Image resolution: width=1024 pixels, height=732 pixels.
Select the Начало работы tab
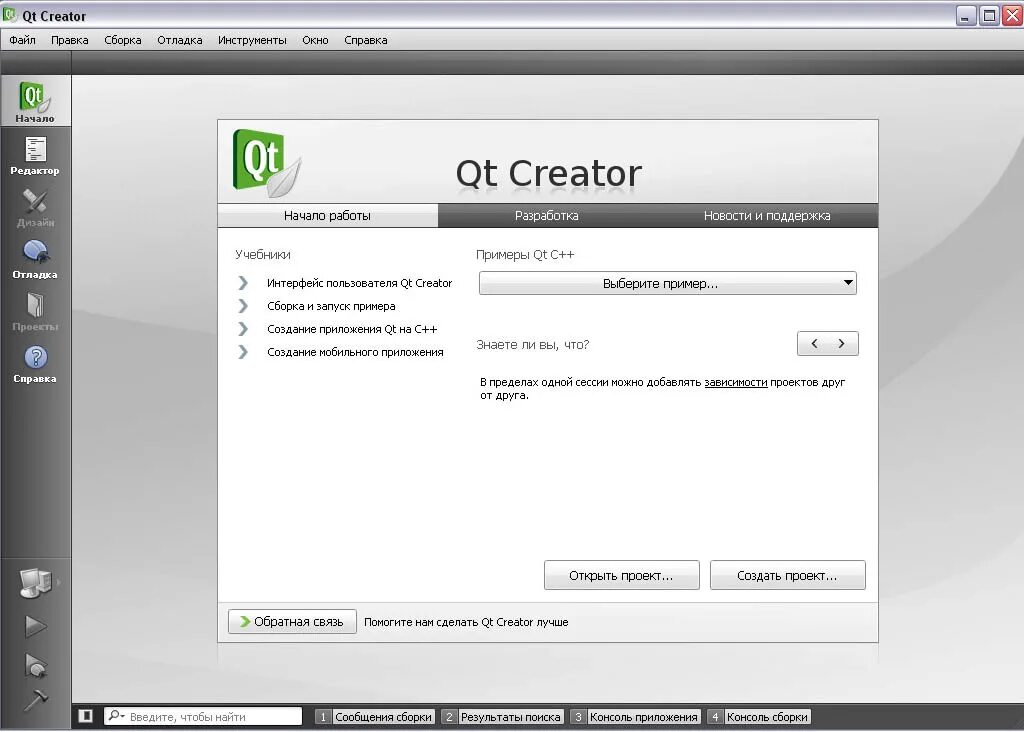(327, 215)
